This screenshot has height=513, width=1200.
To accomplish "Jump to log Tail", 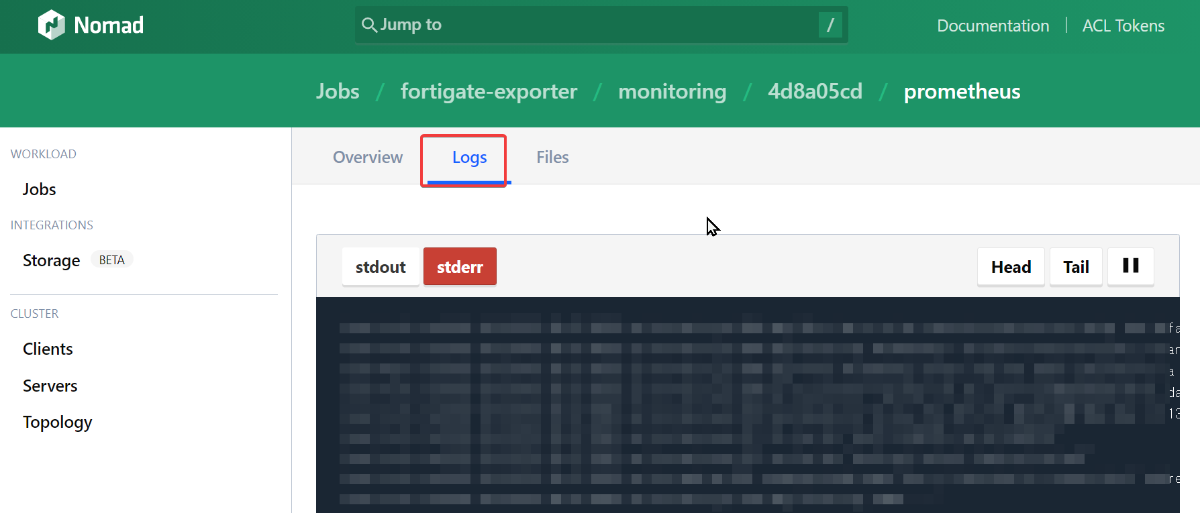I will point(1076,267).
